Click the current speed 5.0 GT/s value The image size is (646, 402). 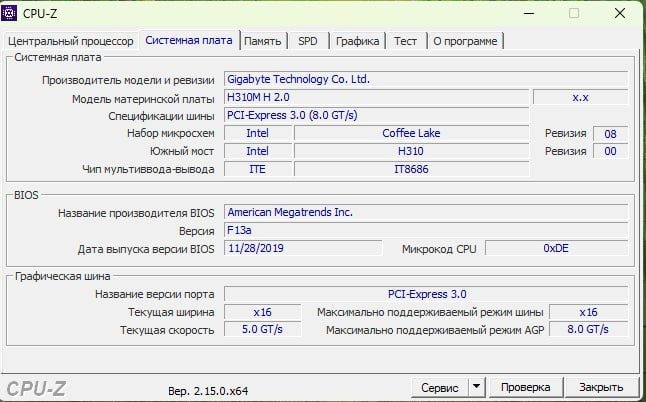pyautogui.click(x=262, y=330)
